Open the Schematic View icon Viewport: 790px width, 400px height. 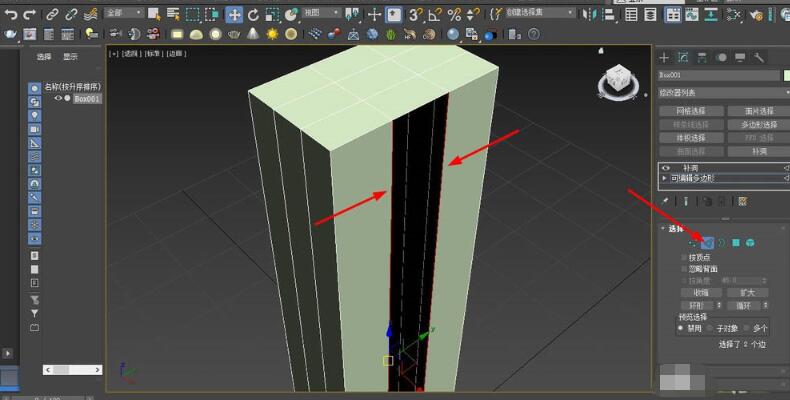pyautogui.click(x=710, y=15)
